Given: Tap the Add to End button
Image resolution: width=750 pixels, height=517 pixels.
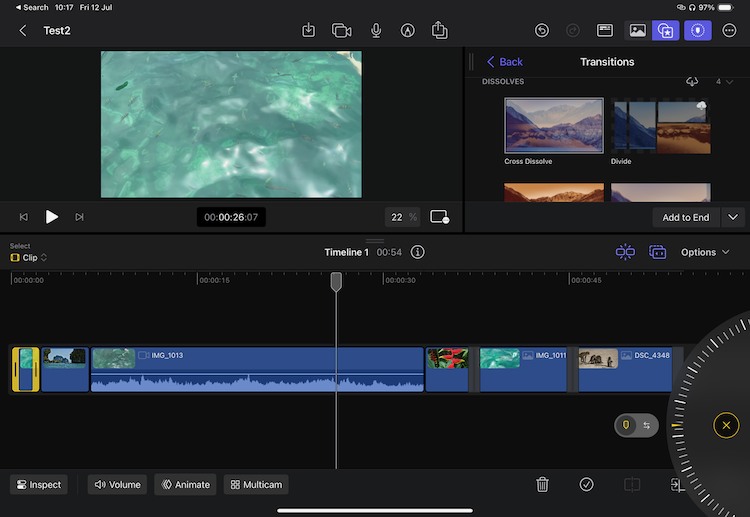Looking at the screenshot, I should click(685, 218).
